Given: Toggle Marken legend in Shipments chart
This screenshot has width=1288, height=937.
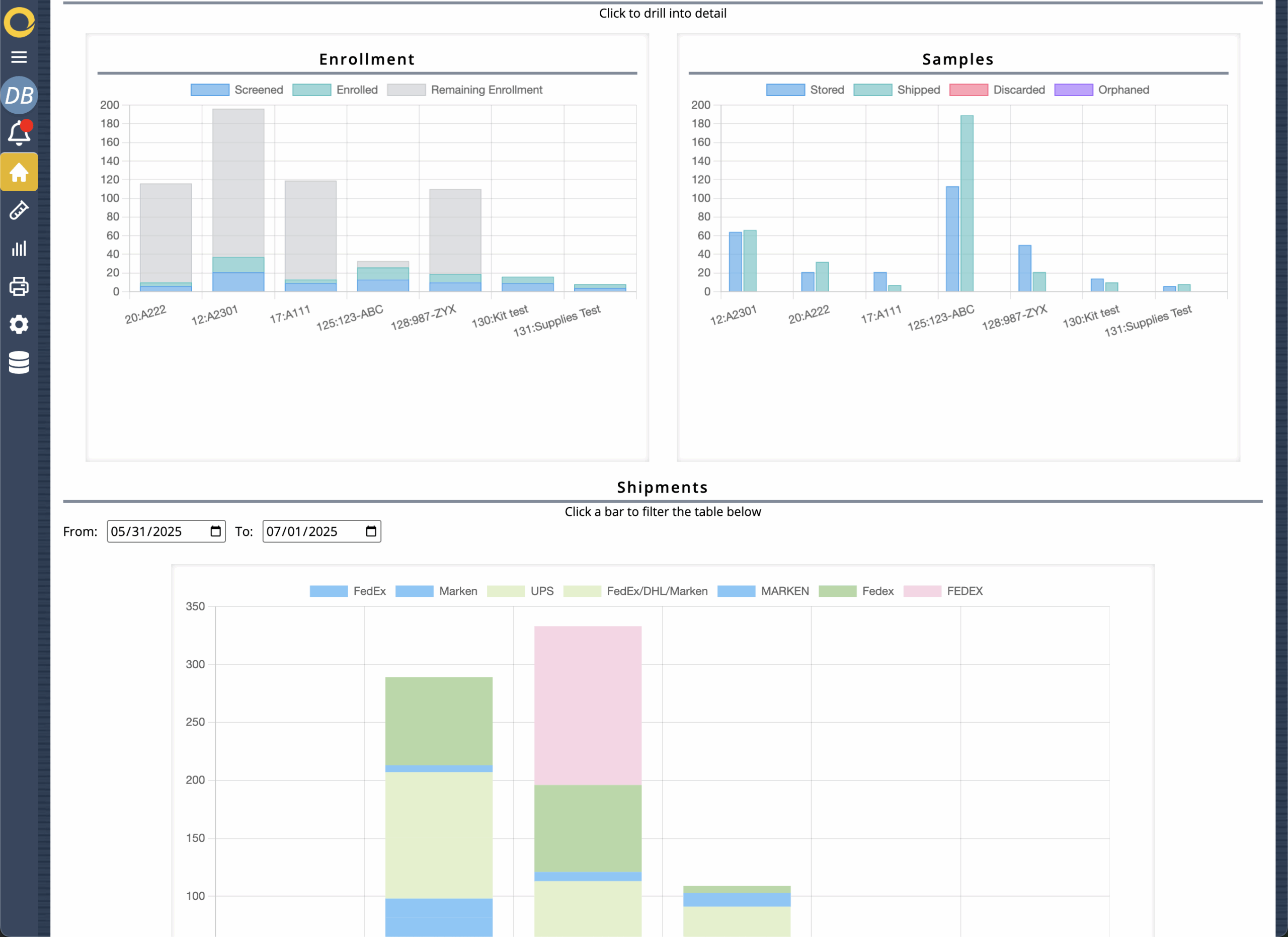Looking at the screenshot, I should pyautogui.click(x=436, y=591).
